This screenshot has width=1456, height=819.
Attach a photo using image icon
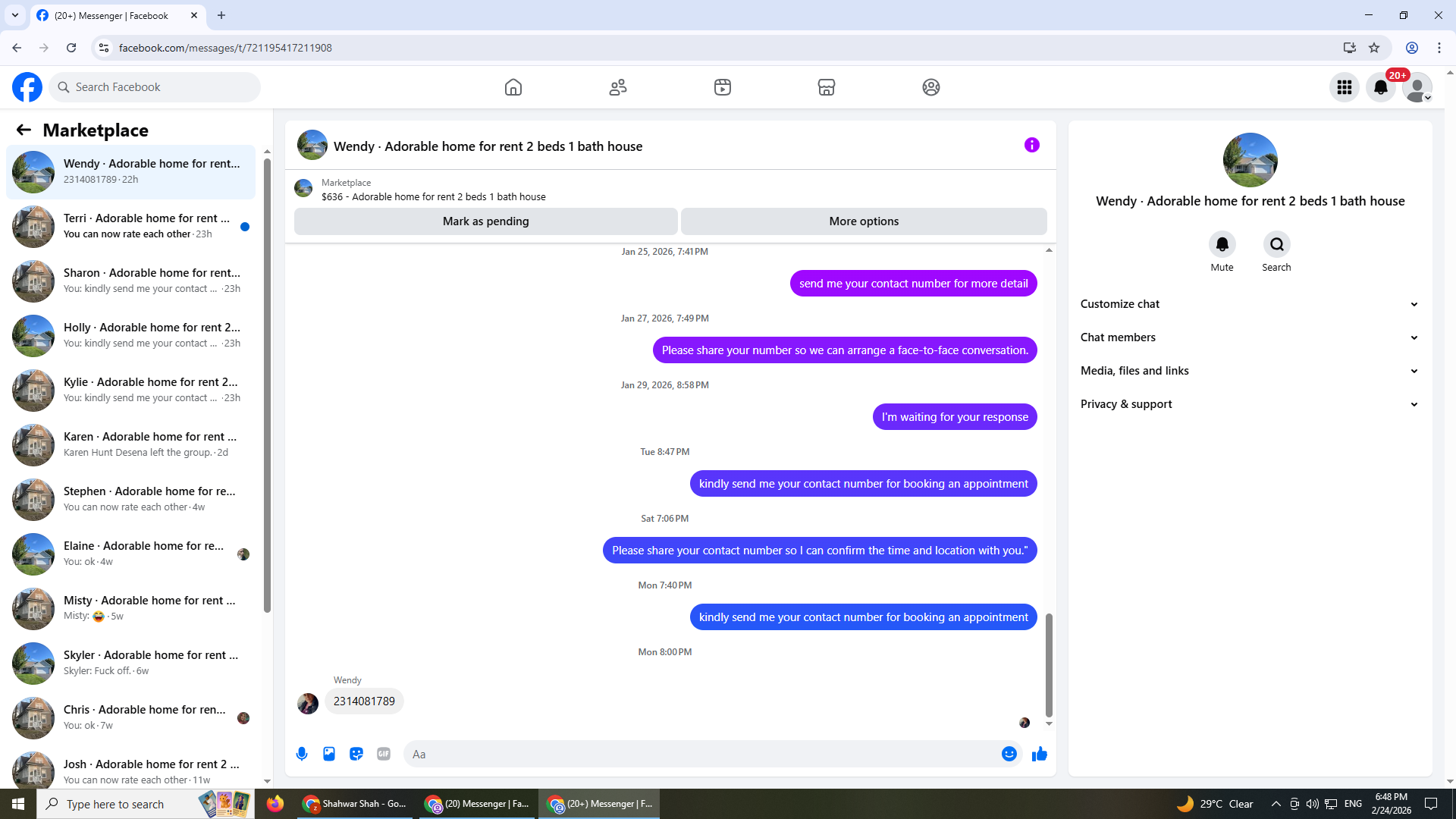coord(329,754)
